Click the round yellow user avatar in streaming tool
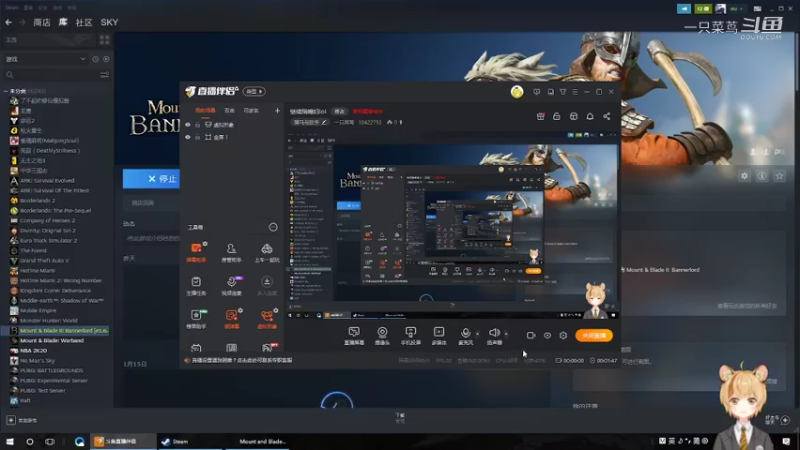The height and width of the screenshot is (450, 800). 517,92
